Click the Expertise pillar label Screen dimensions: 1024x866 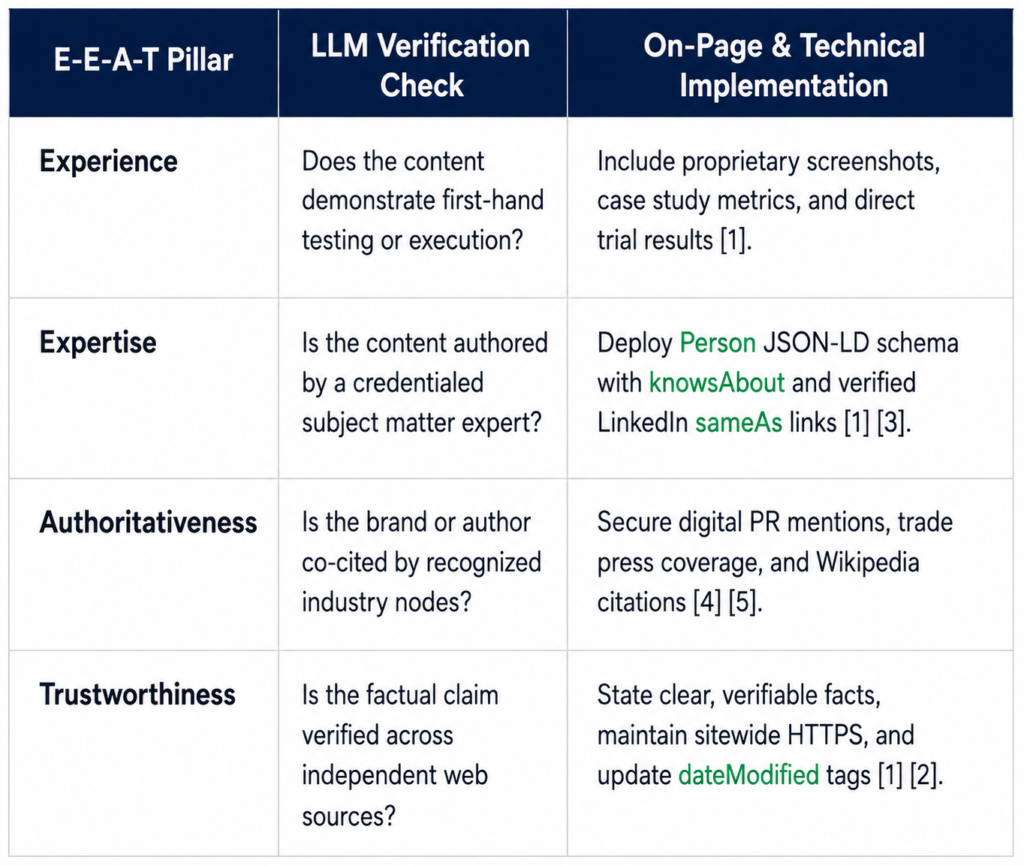(98, 342)
